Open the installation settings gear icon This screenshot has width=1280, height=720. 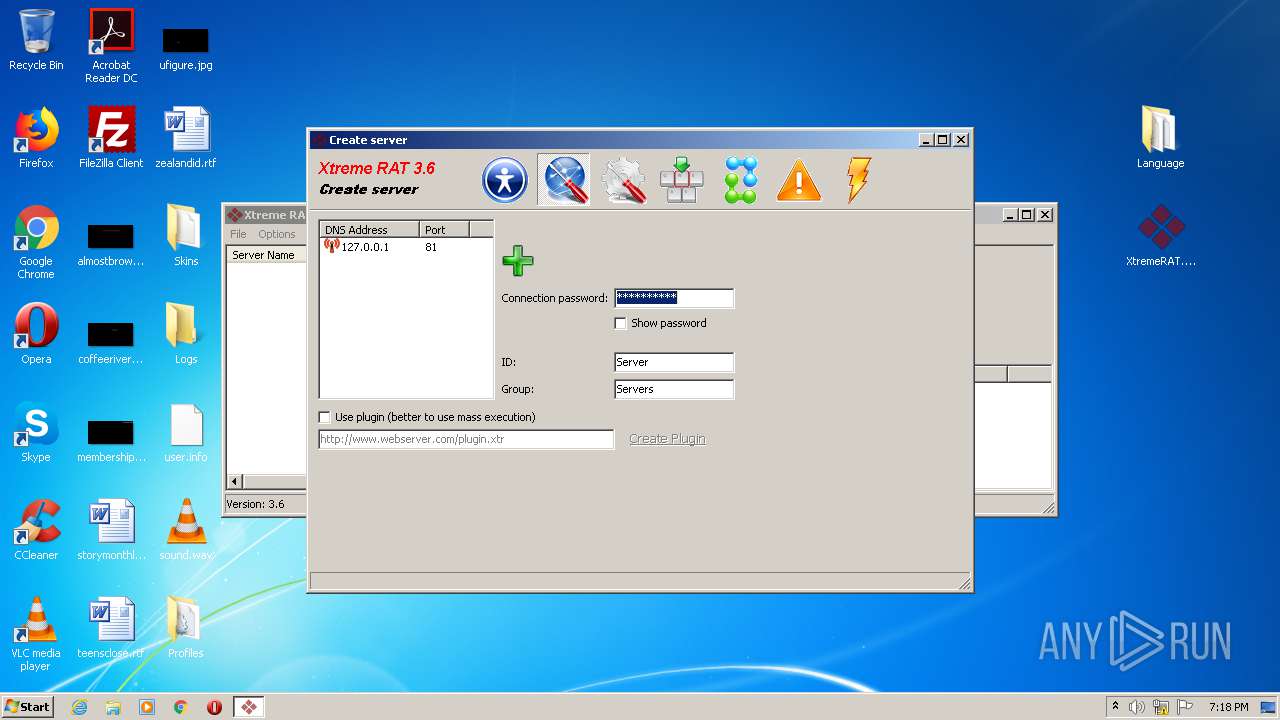point(623,181)
